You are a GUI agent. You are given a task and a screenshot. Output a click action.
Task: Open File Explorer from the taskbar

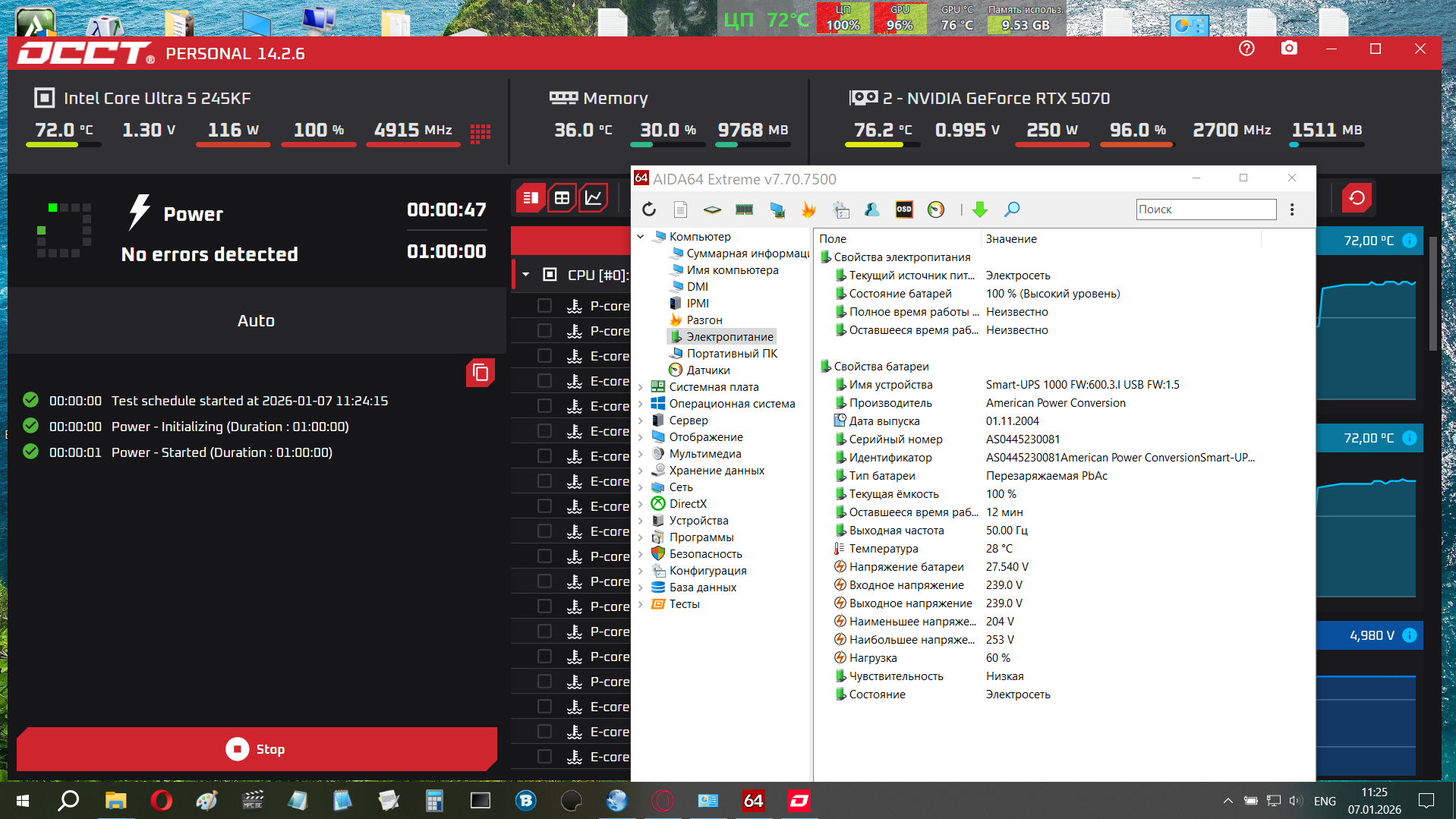(x=115, y=801)
